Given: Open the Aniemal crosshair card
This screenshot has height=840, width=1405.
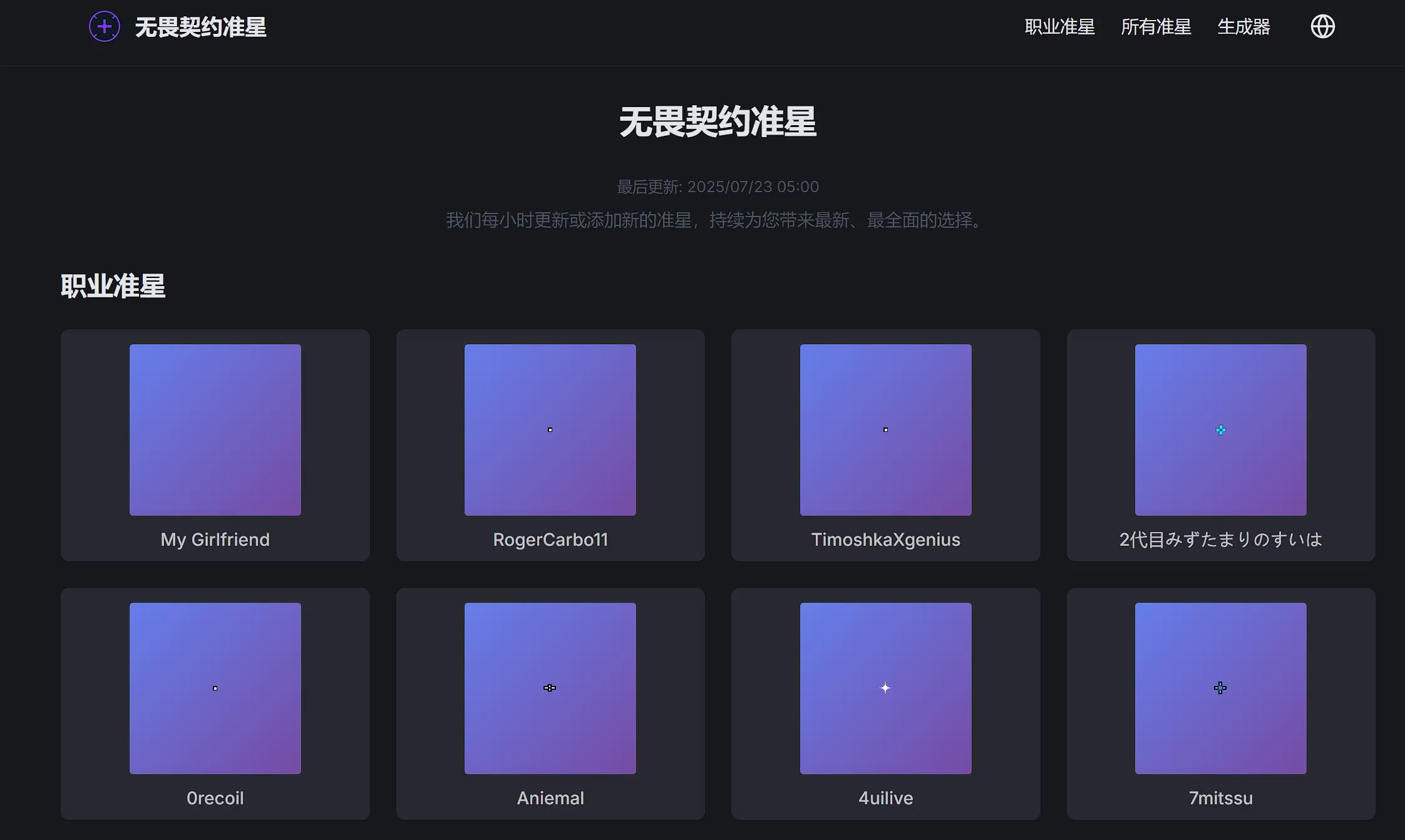Looking at the screenshot, I should 550,704.
